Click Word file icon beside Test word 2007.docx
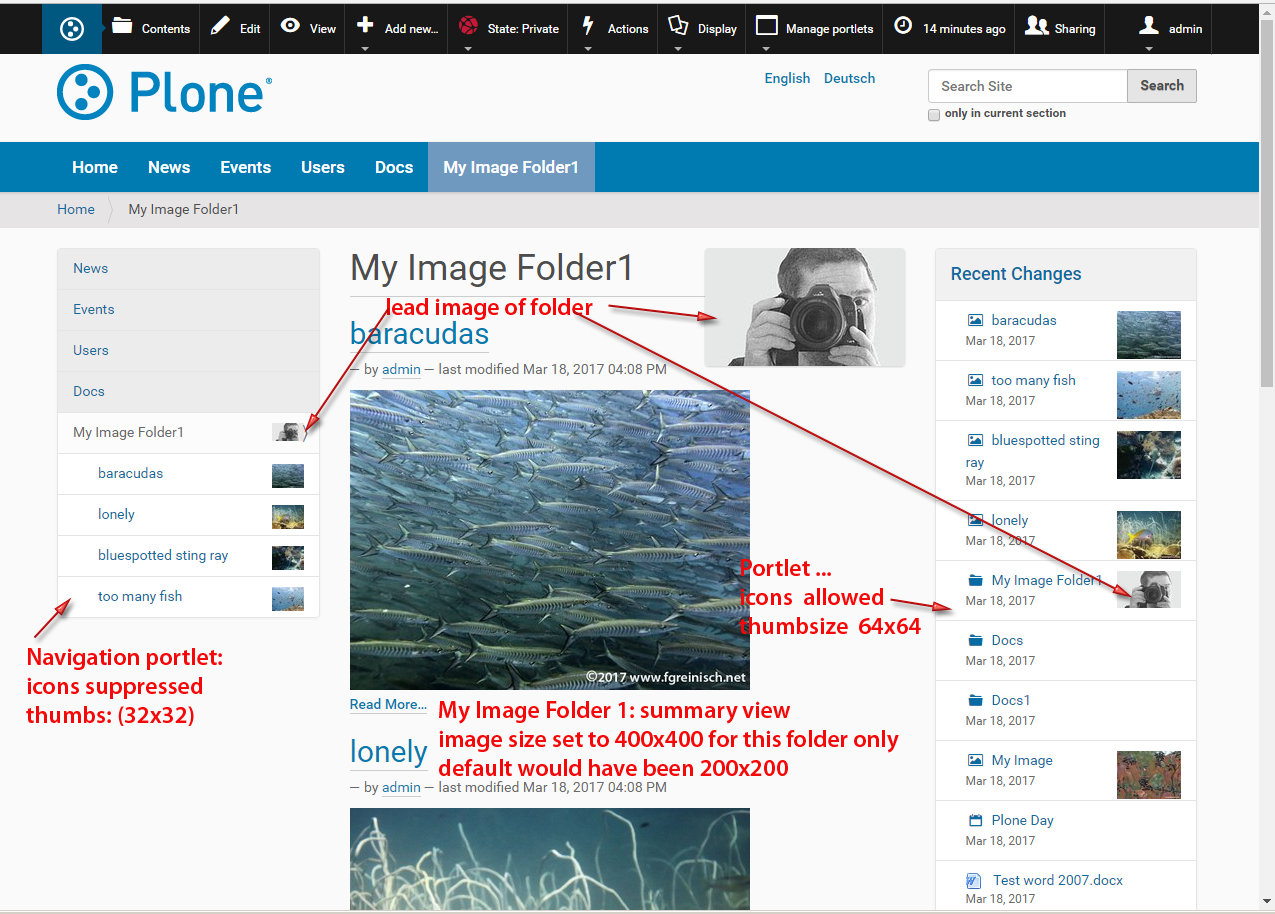 click(x=975, y=880)
